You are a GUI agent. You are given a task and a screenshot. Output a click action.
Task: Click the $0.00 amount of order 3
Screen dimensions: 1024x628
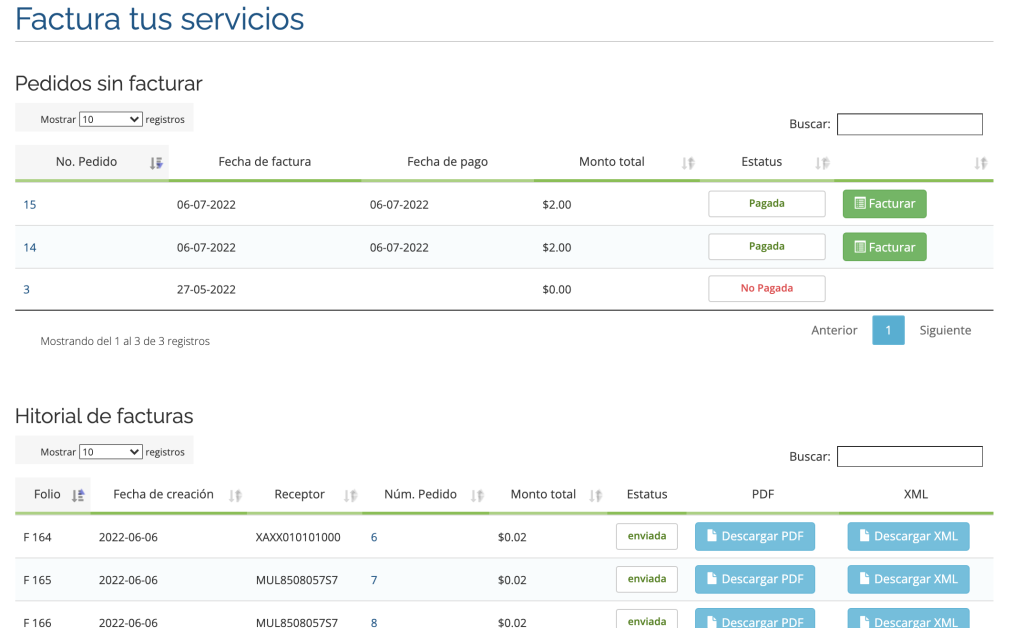(556, 289)
